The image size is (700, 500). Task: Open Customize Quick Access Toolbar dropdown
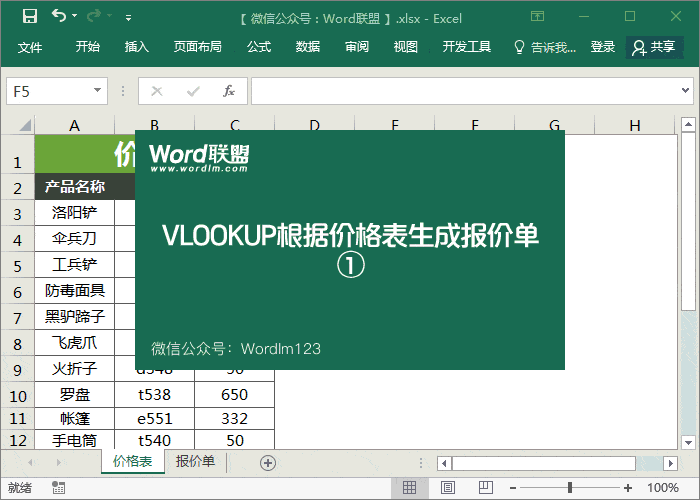tap(129, 18)
